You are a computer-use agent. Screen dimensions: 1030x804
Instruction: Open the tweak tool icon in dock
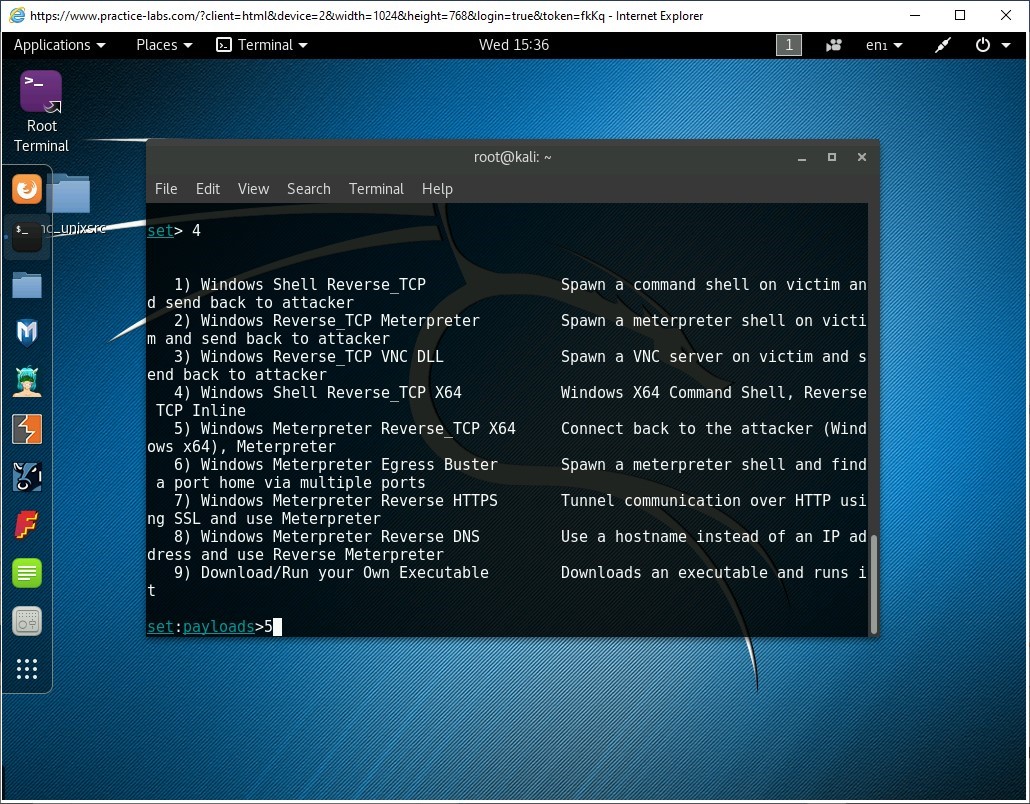click(x=27, y=621)
